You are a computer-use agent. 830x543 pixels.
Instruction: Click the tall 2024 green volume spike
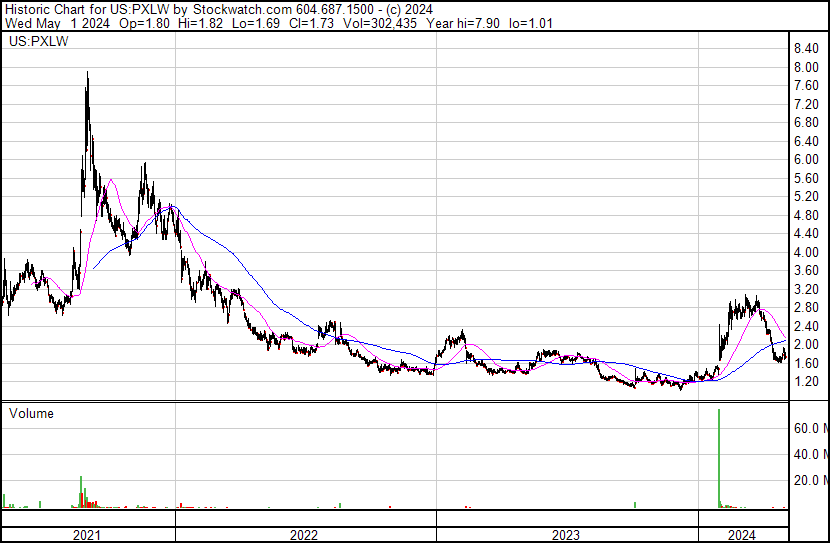point(719,458)
